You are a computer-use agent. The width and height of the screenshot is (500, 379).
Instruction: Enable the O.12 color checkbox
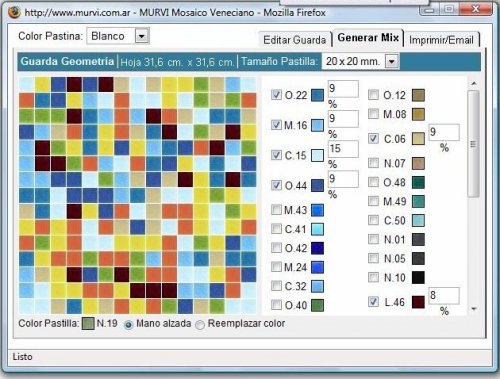point(373,95)
